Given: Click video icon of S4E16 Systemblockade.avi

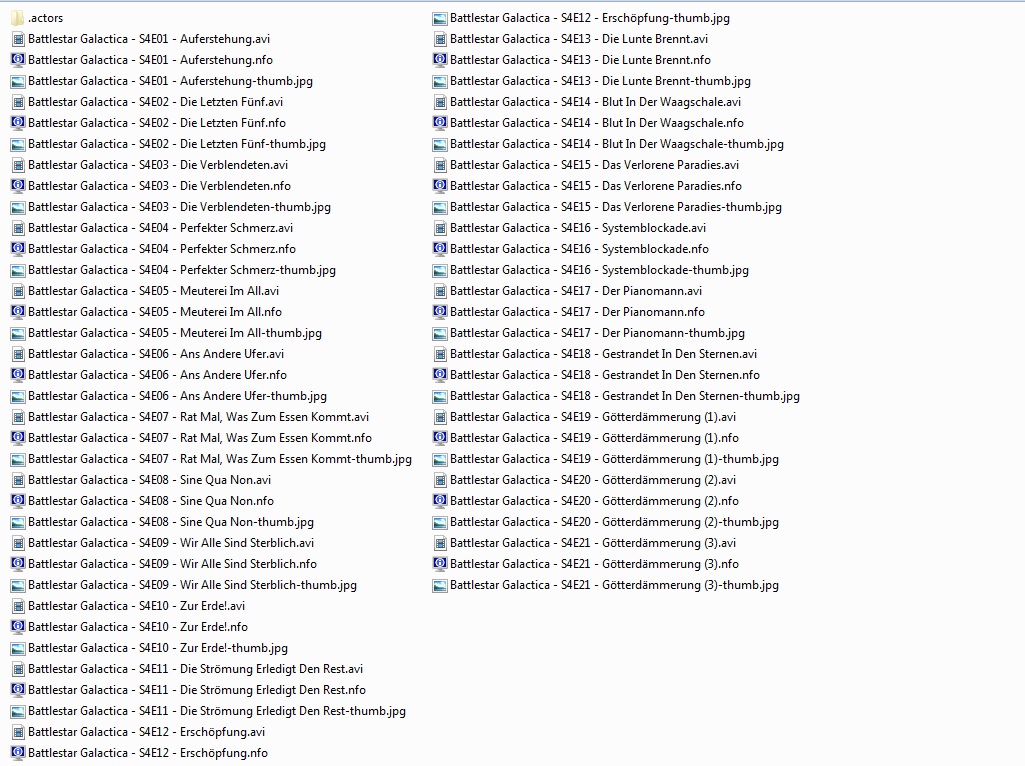Looking at the screenshot, I should point(440,228).
